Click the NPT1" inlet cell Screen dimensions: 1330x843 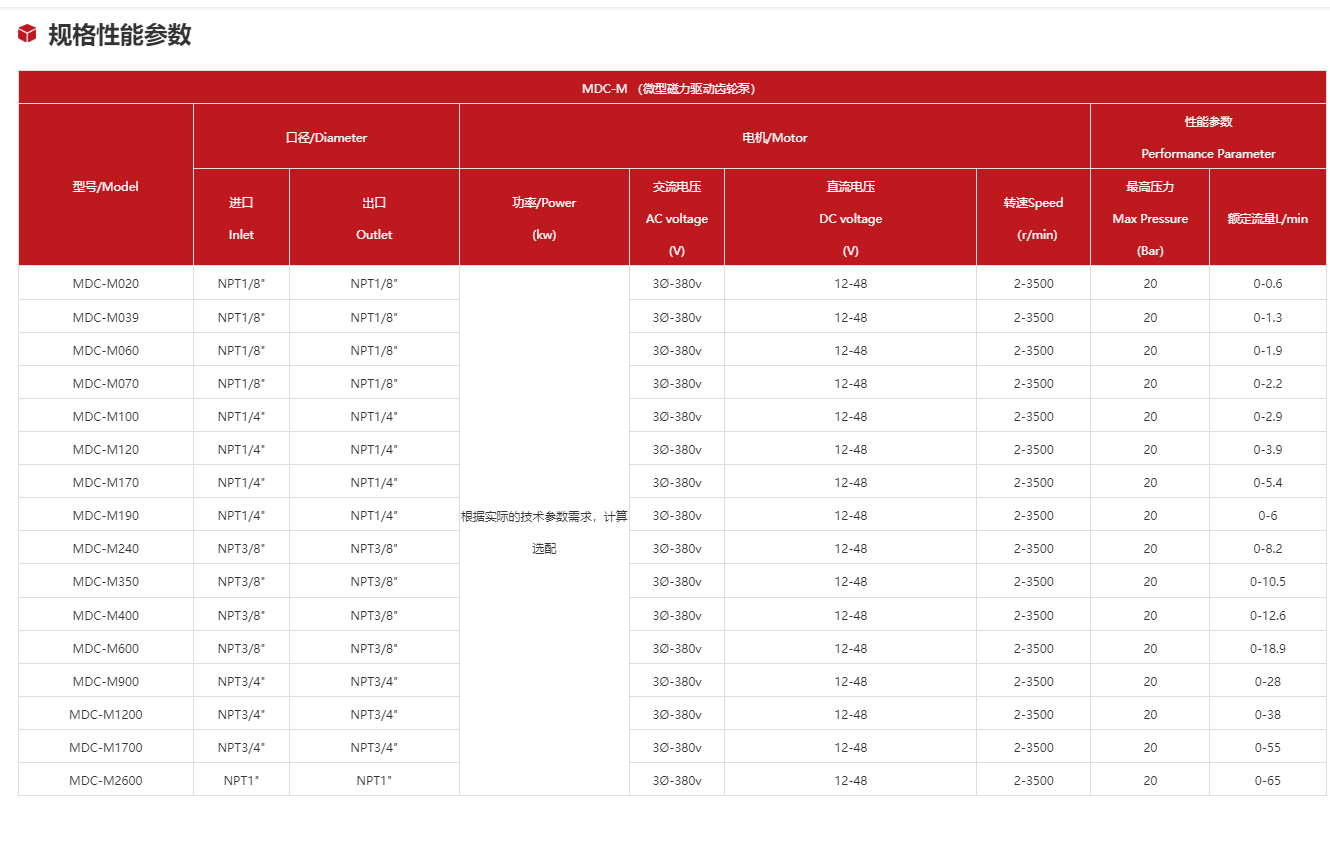241,780
